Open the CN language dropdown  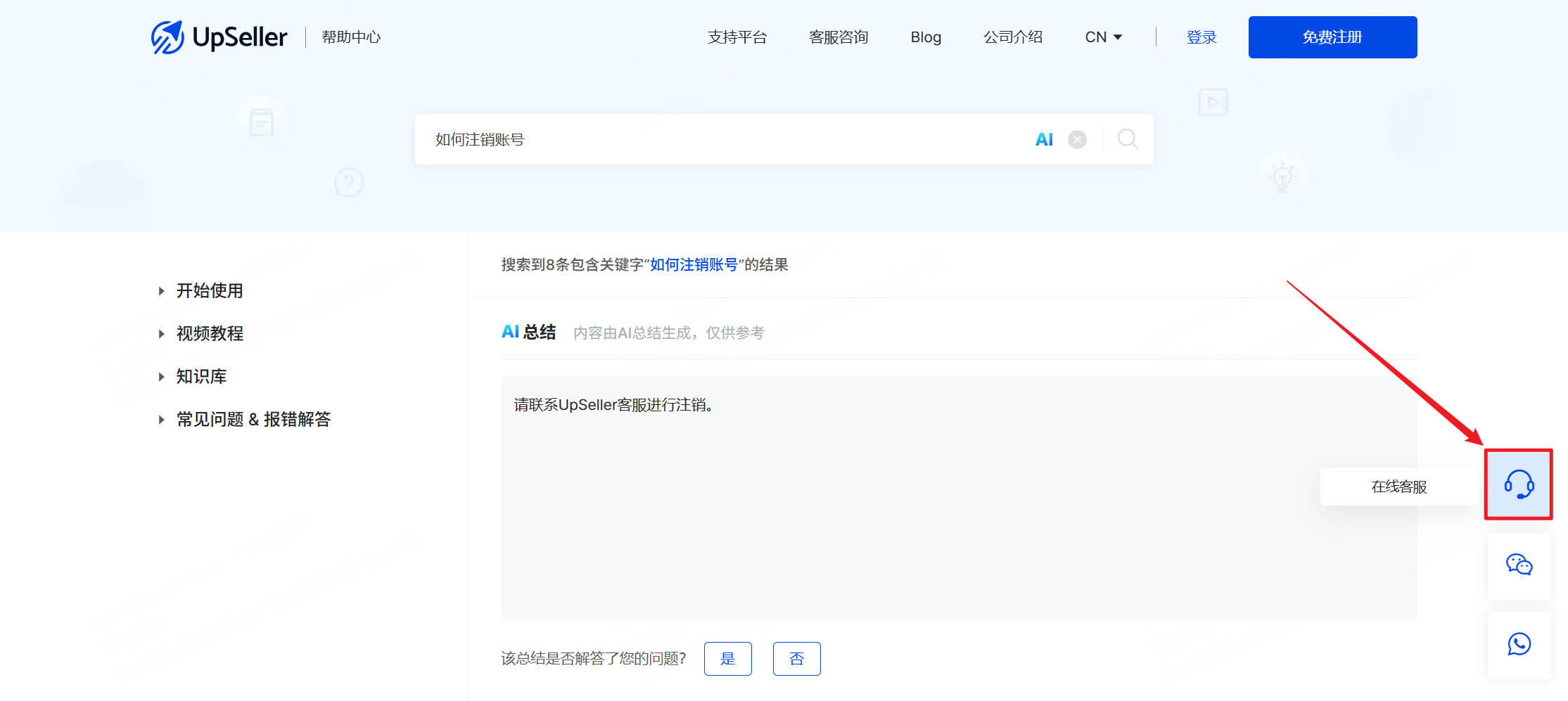coord(1103,37)
